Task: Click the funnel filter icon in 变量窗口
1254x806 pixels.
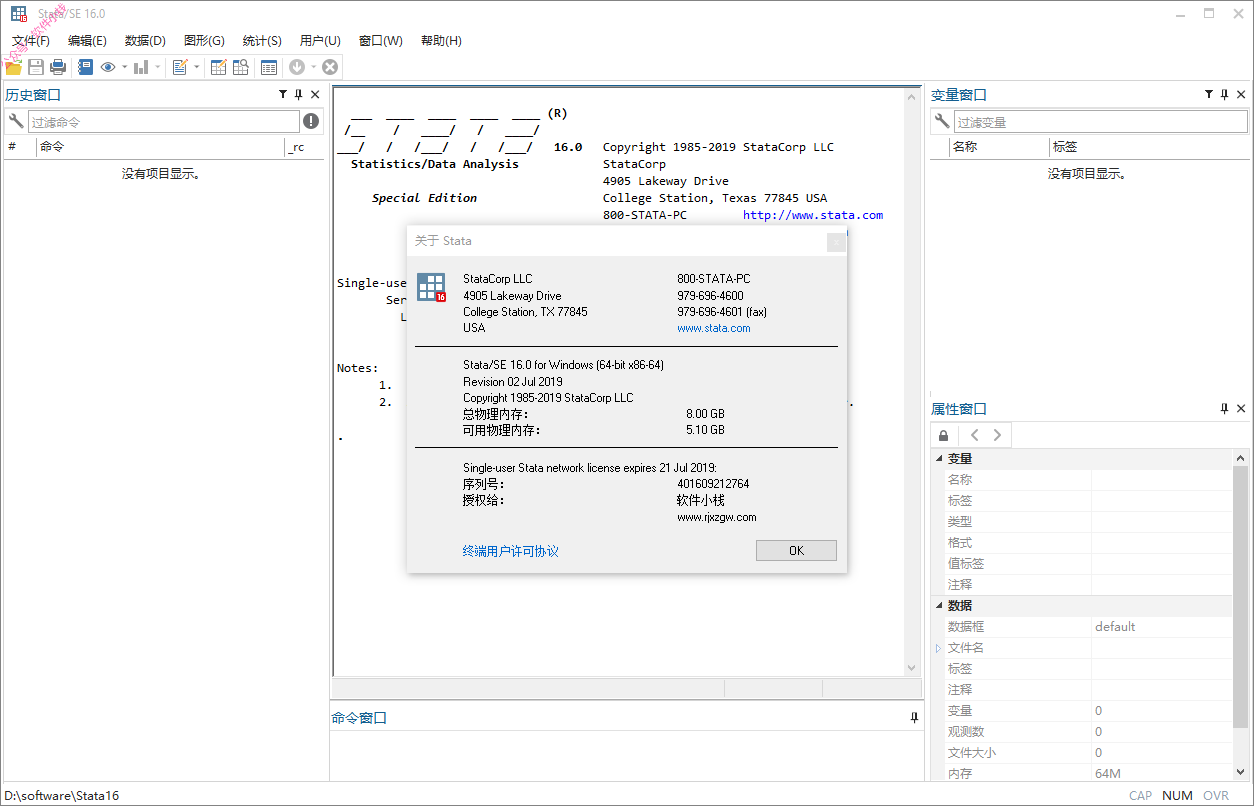Action: click(x=1209, y=95)
